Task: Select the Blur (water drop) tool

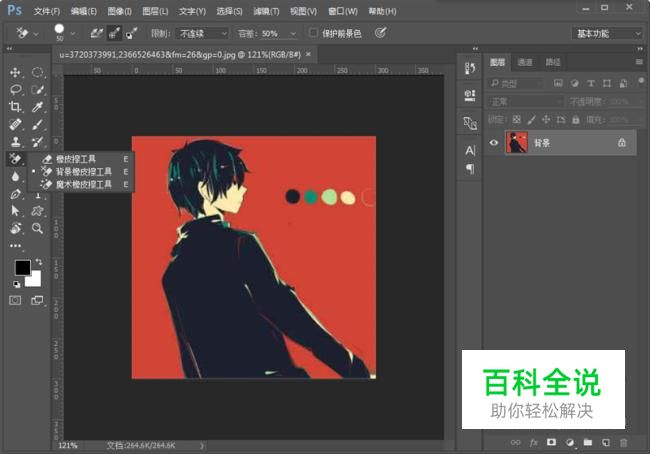Action: pyautogui.click(x=15, y=176)
